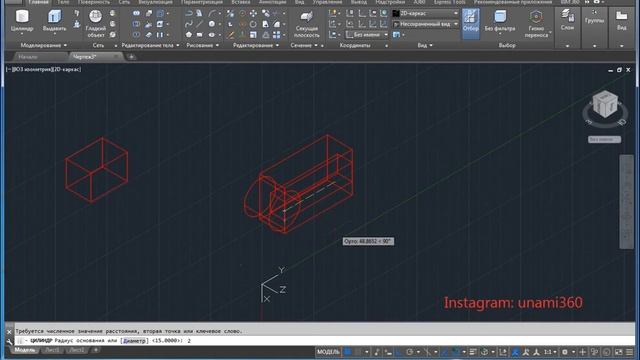Select the rectangle draw tool

point(199,35)
